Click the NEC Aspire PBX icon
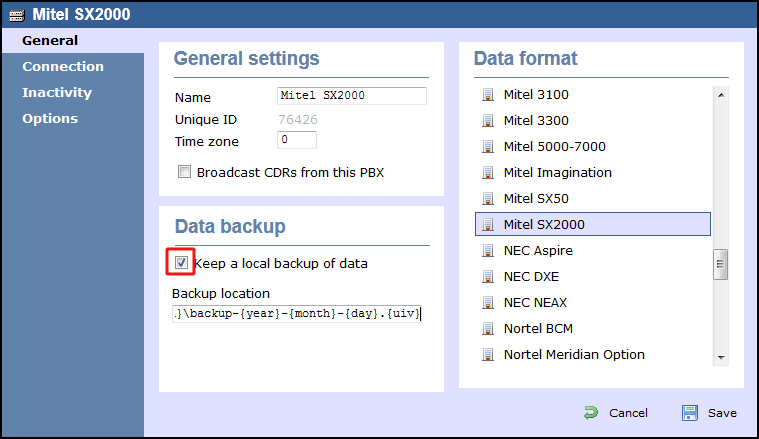Image resolution: width=759 pixels, height=439 pixels. pyautogui.click(x=488, y=251)
